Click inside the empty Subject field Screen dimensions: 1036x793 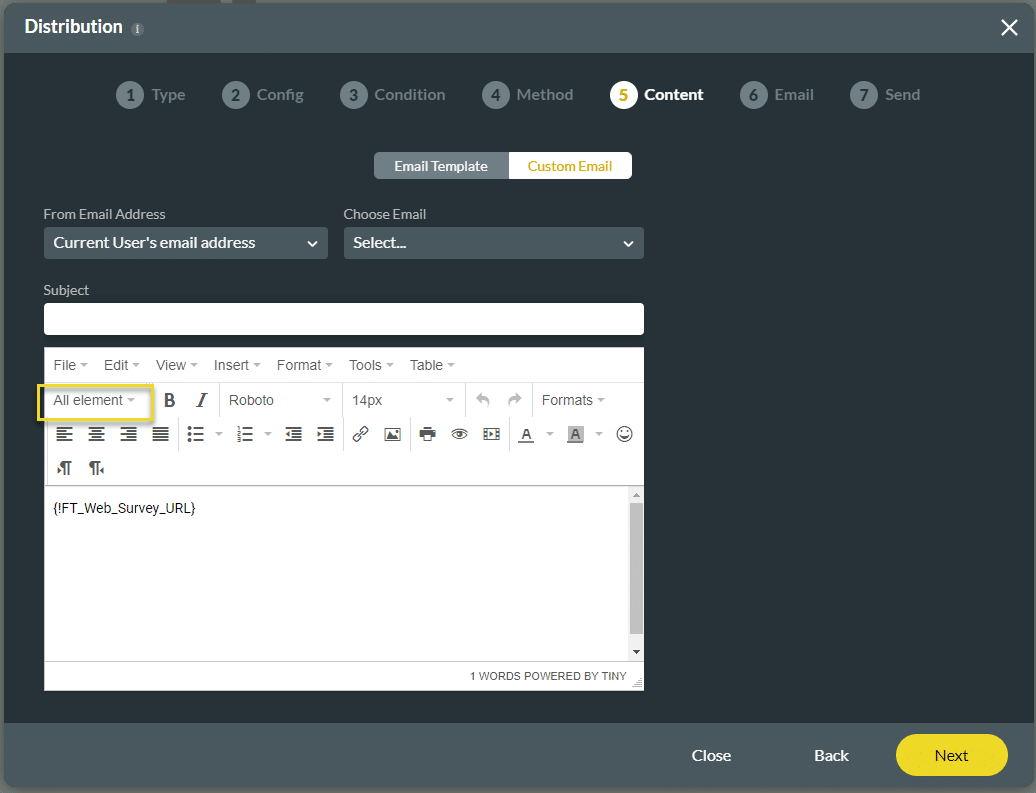(343, 318)
